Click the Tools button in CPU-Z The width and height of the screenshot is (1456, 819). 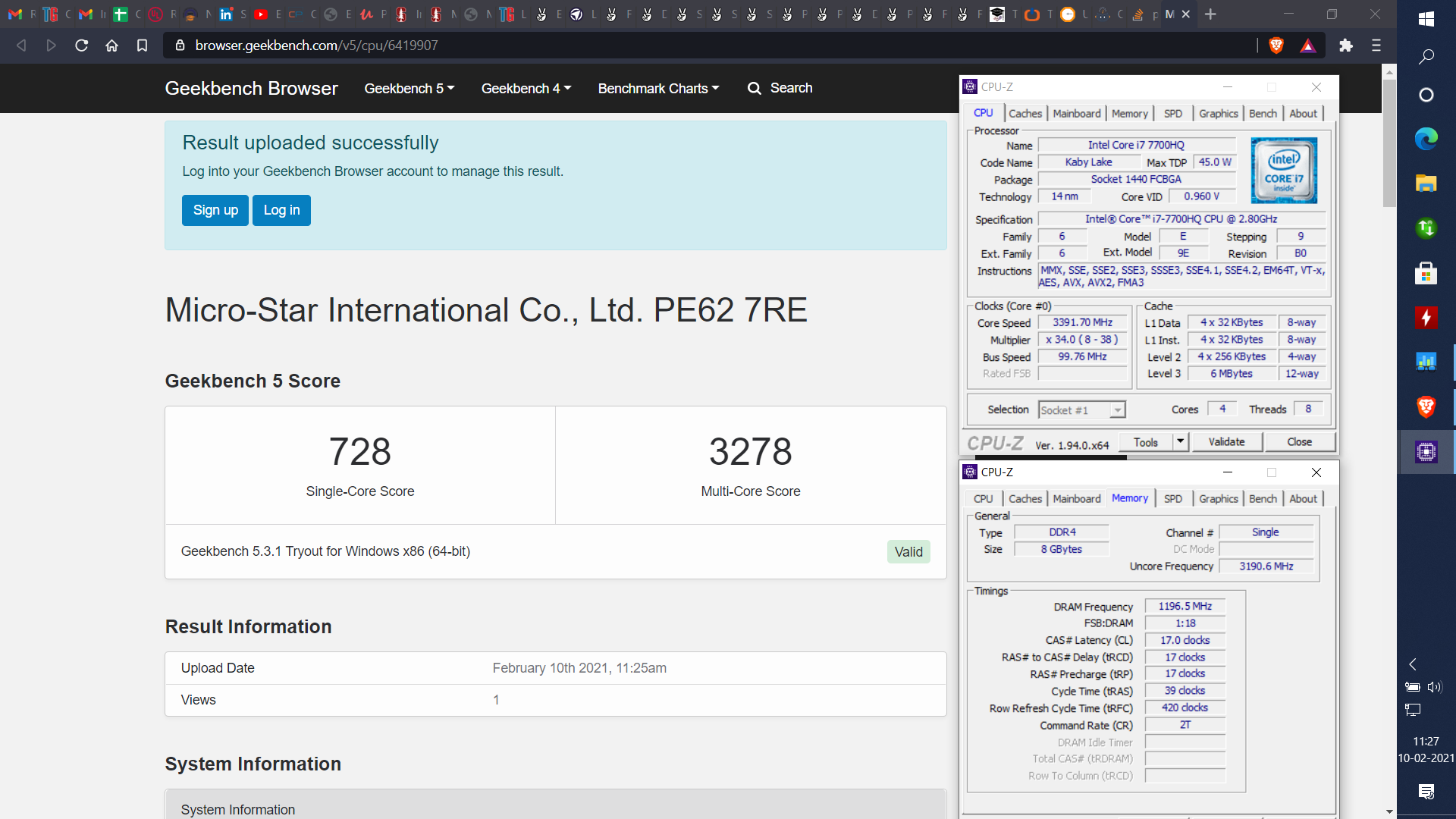coord(1146,442)
